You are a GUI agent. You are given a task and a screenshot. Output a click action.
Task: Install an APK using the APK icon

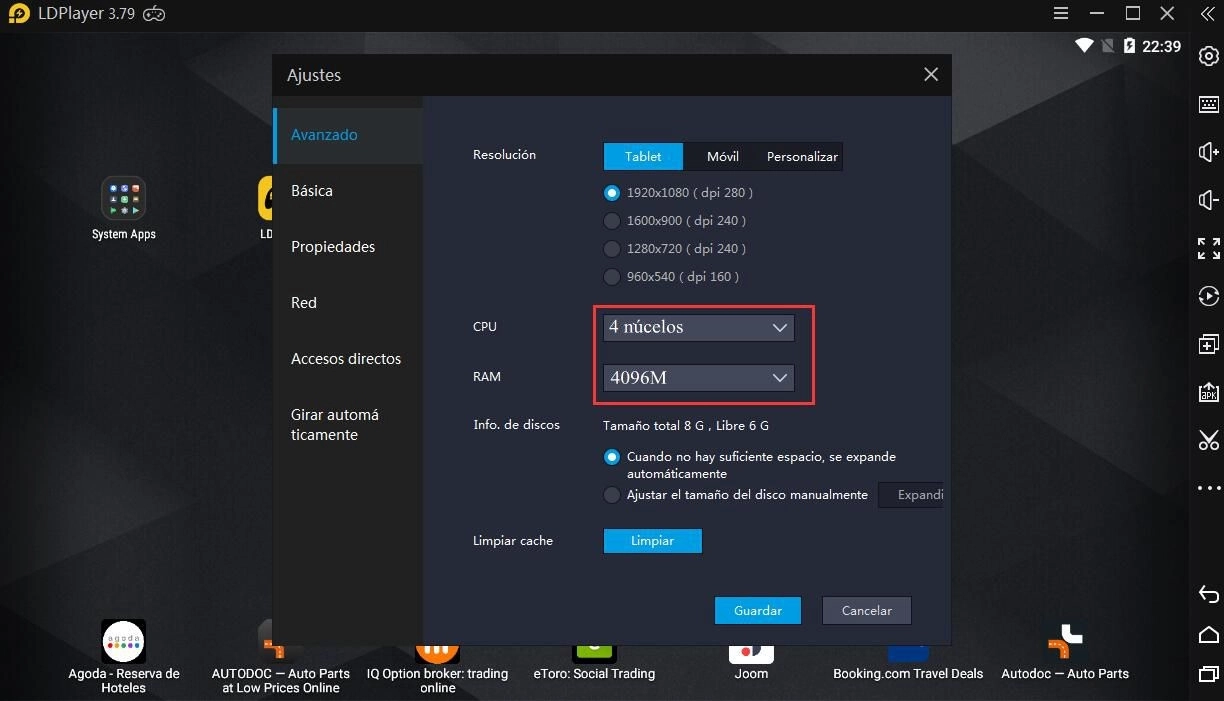pyautogui.click(x=1208, y=392)
